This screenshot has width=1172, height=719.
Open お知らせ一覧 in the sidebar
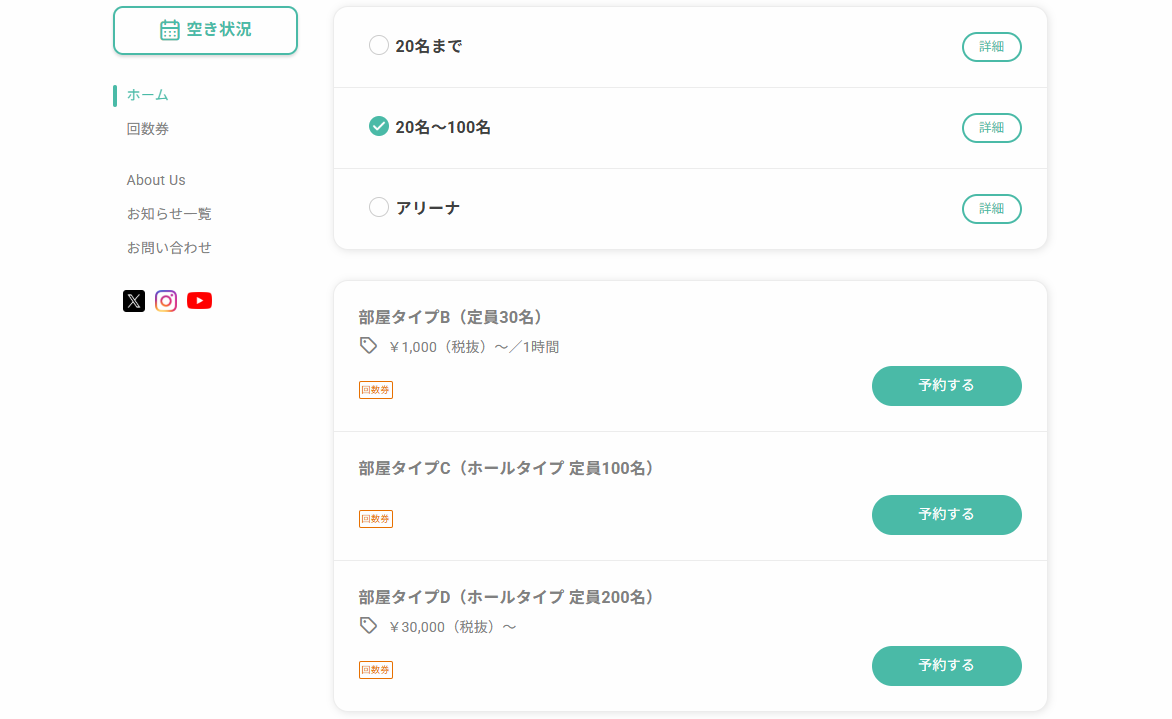point(169,214)
